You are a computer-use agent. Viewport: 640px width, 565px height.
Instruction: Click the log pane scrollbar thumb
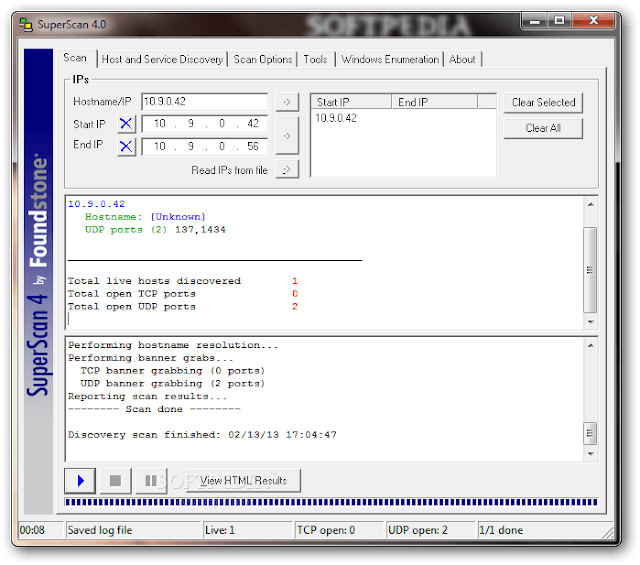click(590, 433)
